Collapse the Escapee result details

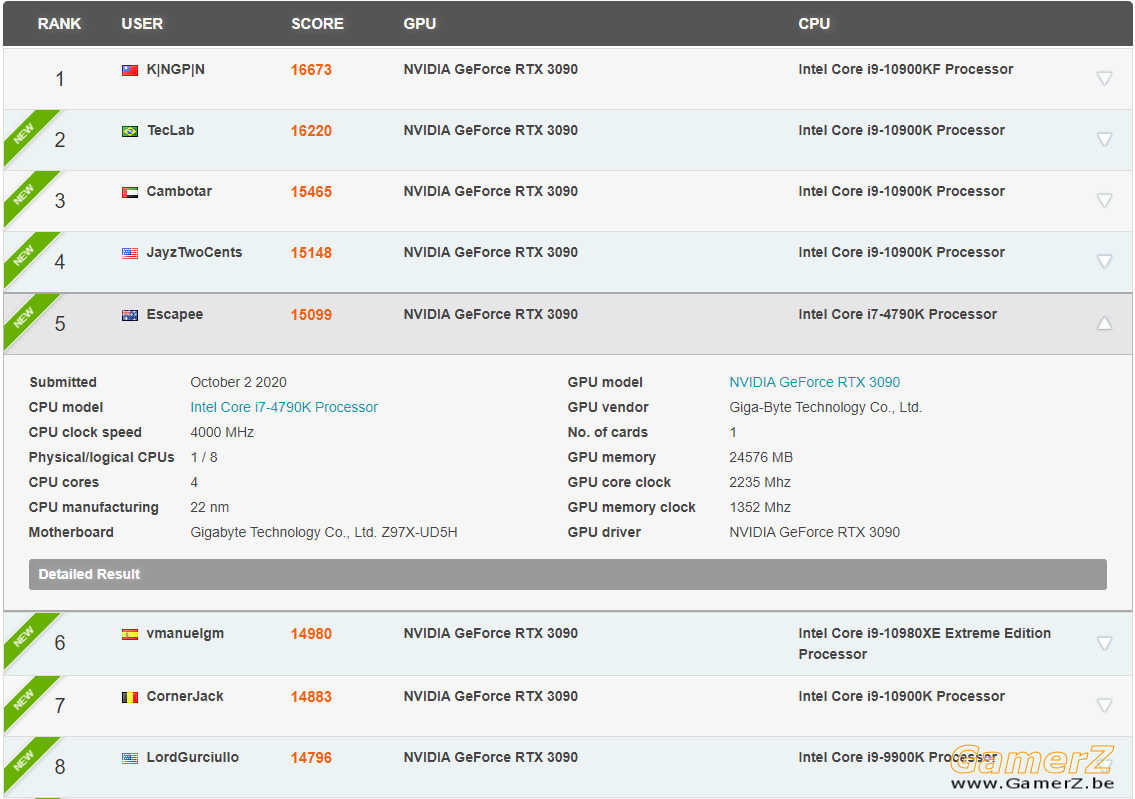click(1104, 323)
